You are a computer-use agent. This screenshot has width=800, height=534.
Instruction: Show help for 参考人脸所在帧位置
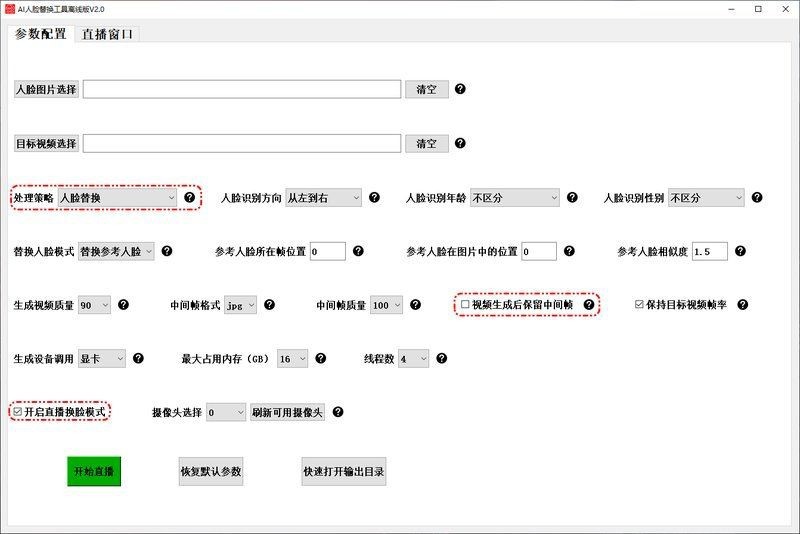pyautogui.click(x=358, y=251)
